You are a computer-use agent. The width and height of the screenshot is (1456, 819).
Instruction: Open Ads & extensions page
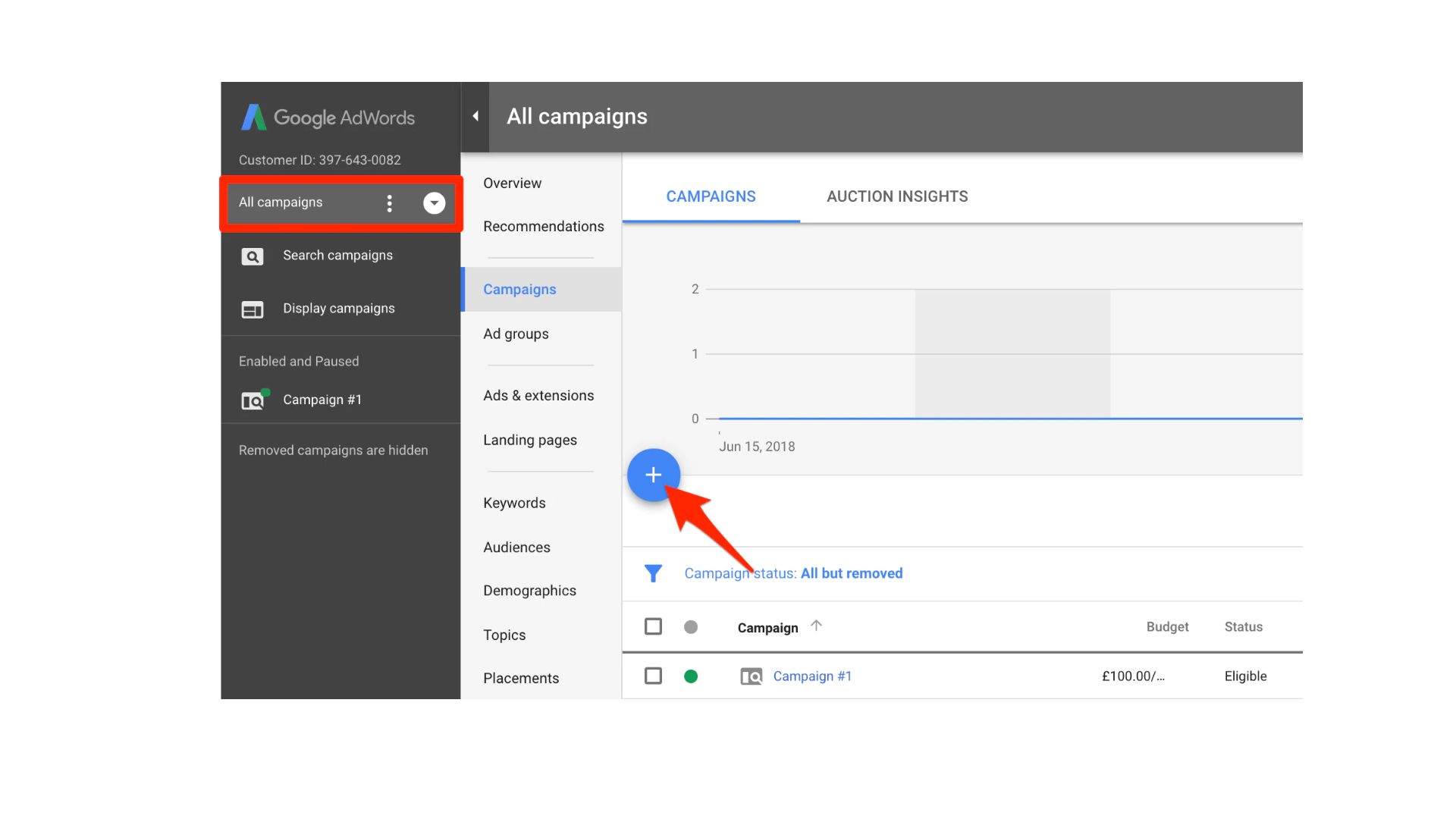(x=538, y=396)
